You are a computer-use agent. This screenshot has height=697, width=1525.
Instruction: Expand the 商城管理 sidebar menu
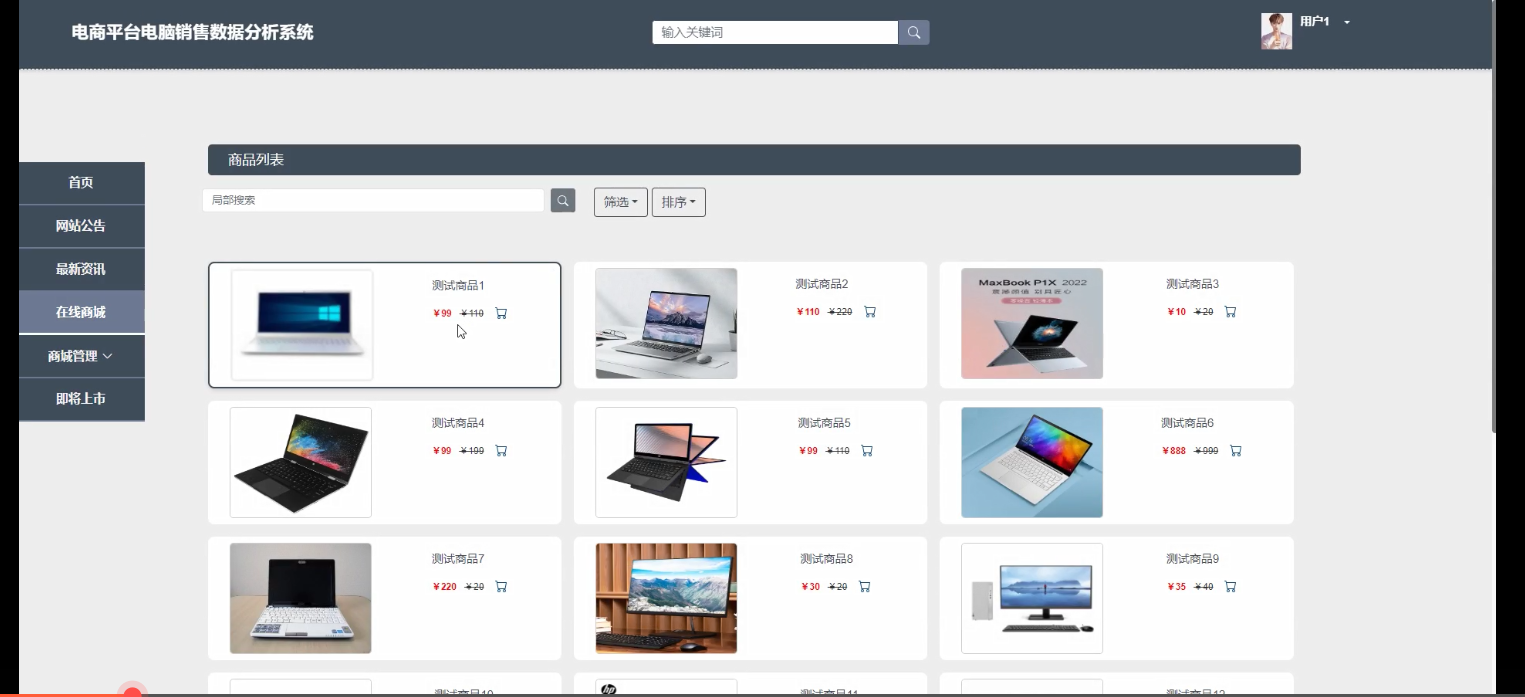pyautogui.click(x=81, y=356)
